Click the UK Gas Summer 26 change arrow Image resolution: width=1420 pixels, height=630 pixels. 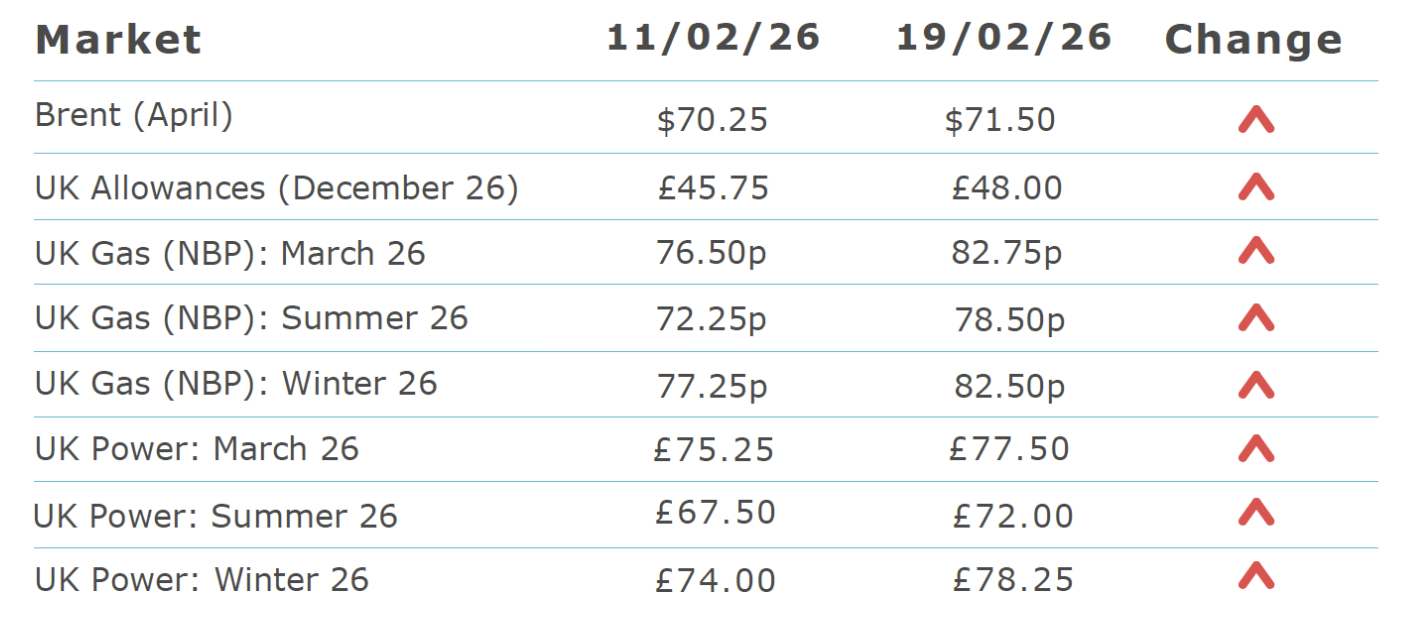[1256, 318]
